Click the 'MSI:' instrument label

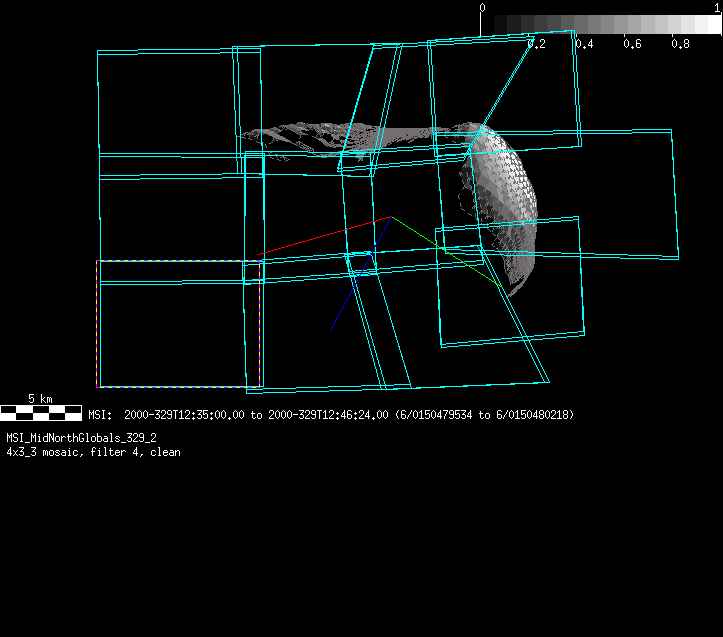(x=100, y=415)
